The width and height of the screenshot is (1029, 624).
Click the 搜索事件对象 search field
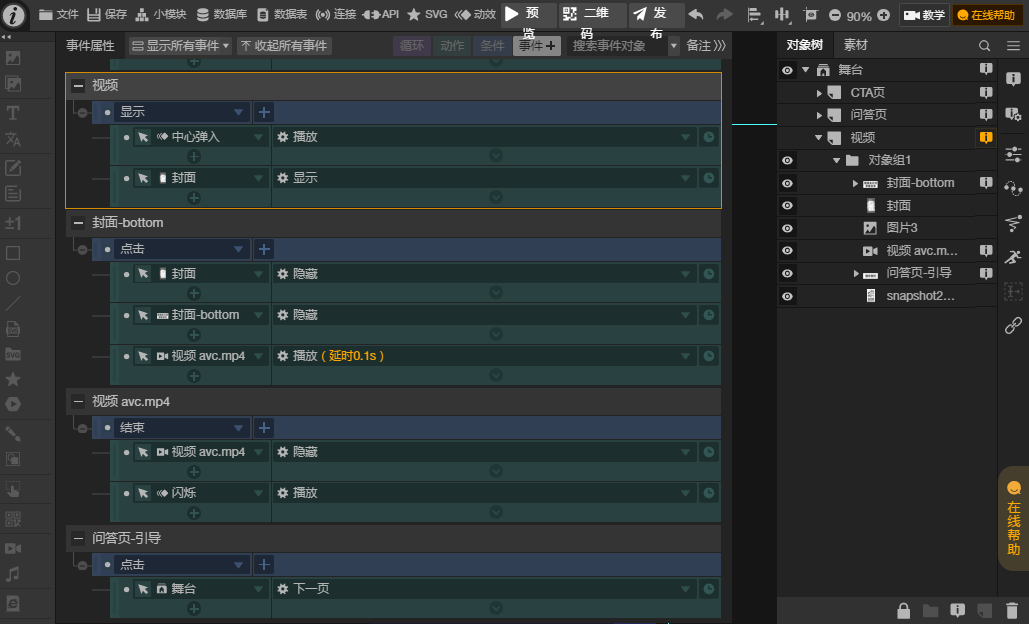pos(617,45)
